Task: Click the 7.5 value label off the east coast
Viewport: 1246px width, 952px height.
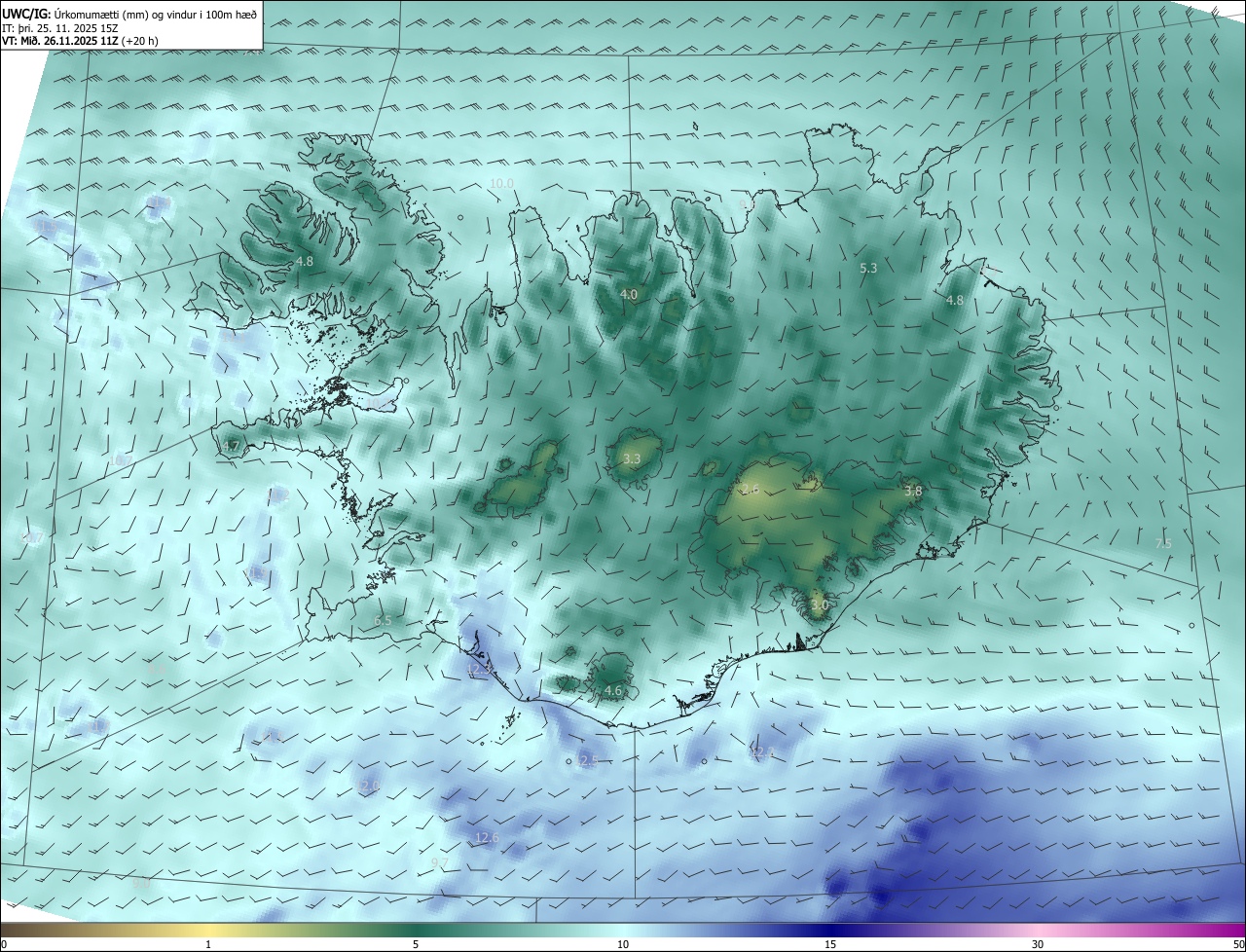Action: pos(1163,544)
